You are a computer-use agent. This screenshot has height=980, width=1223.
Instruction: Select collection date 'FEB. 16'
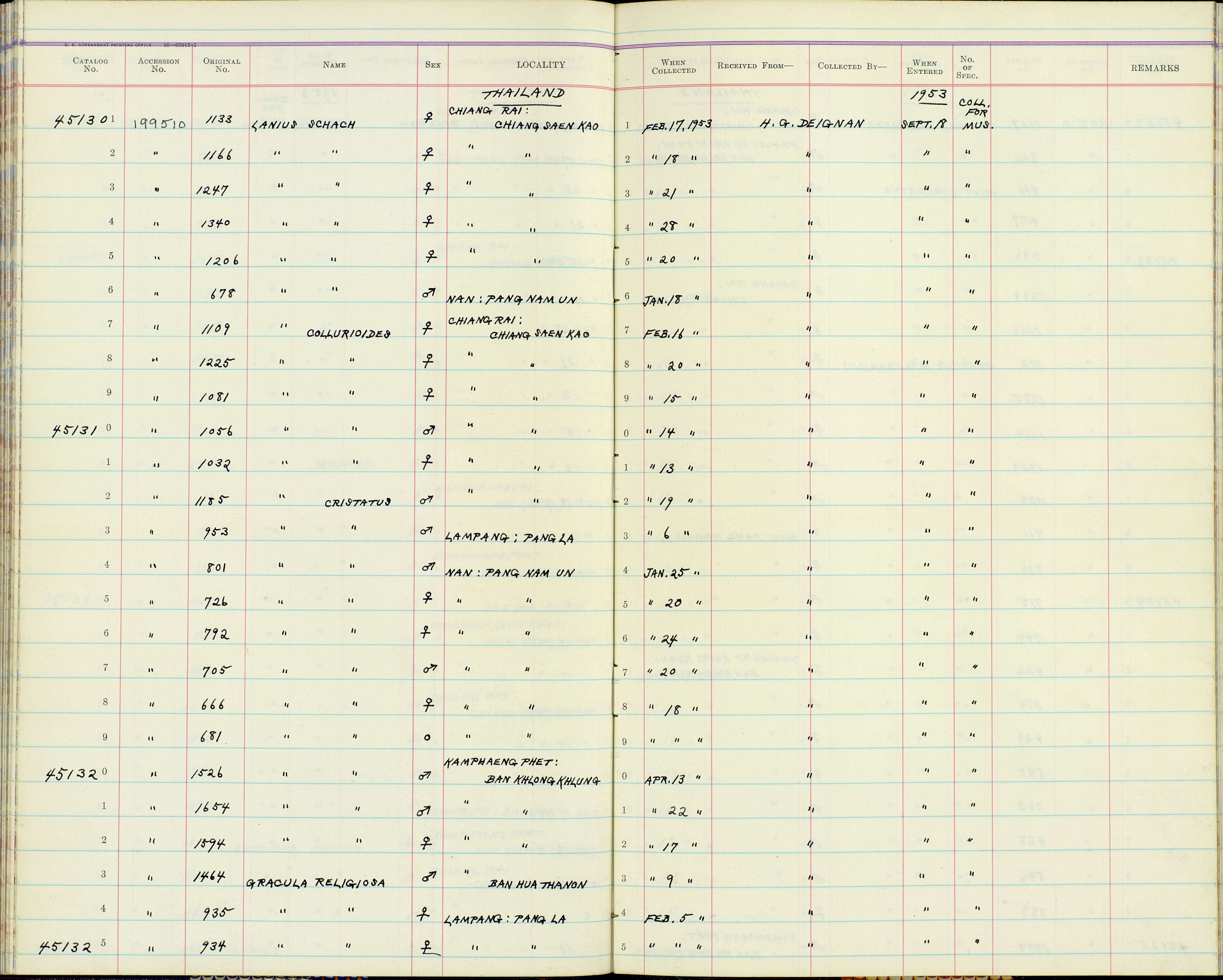[x=664, y=335]
